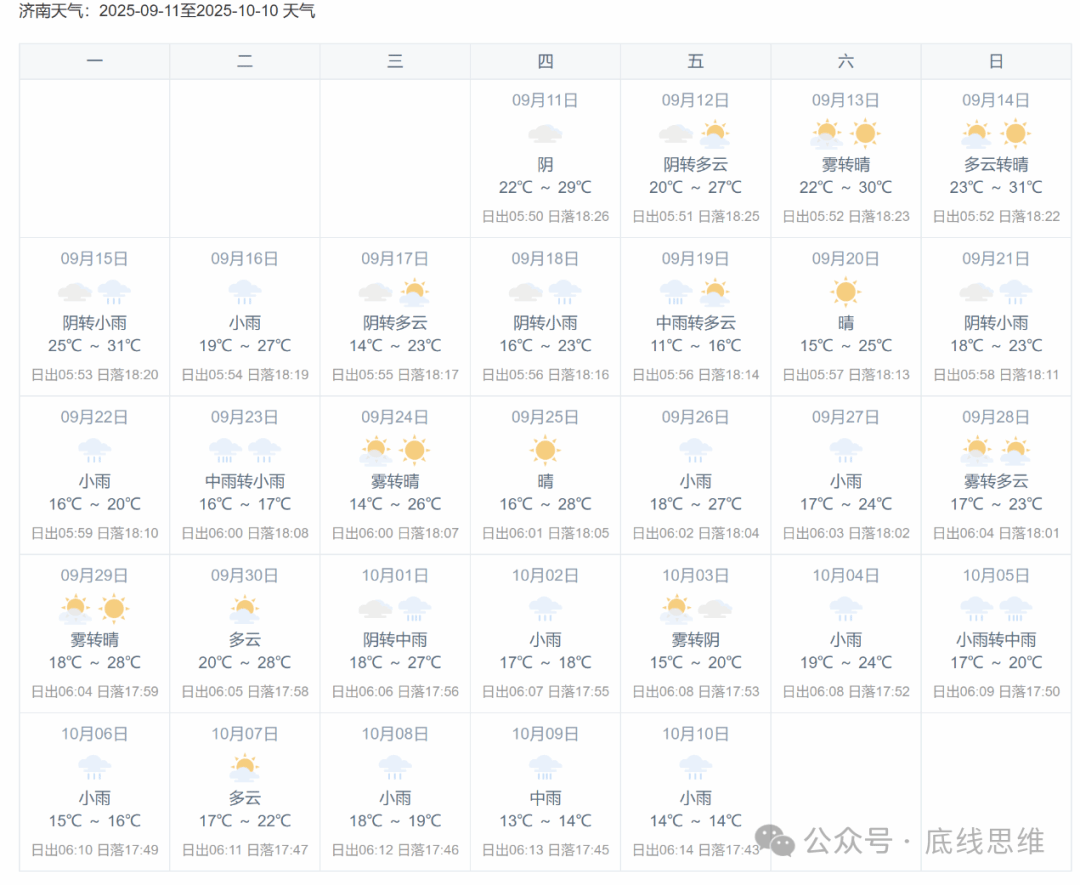Click the 小雨转中雨 forecast text
Screen dimensions: 1080x885
point(995,640)
